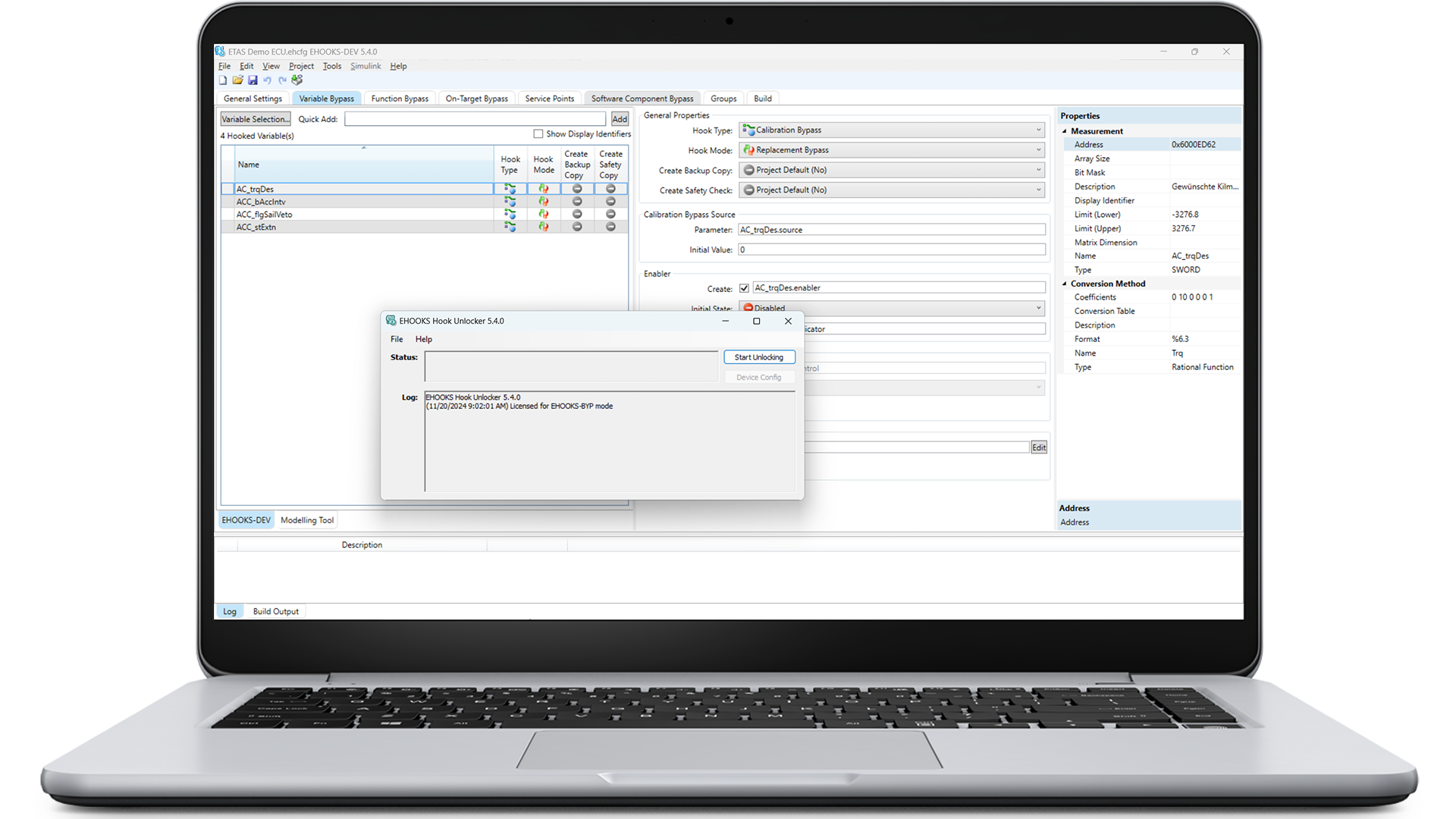Sort the variable list by Name column

pos(364,165)
